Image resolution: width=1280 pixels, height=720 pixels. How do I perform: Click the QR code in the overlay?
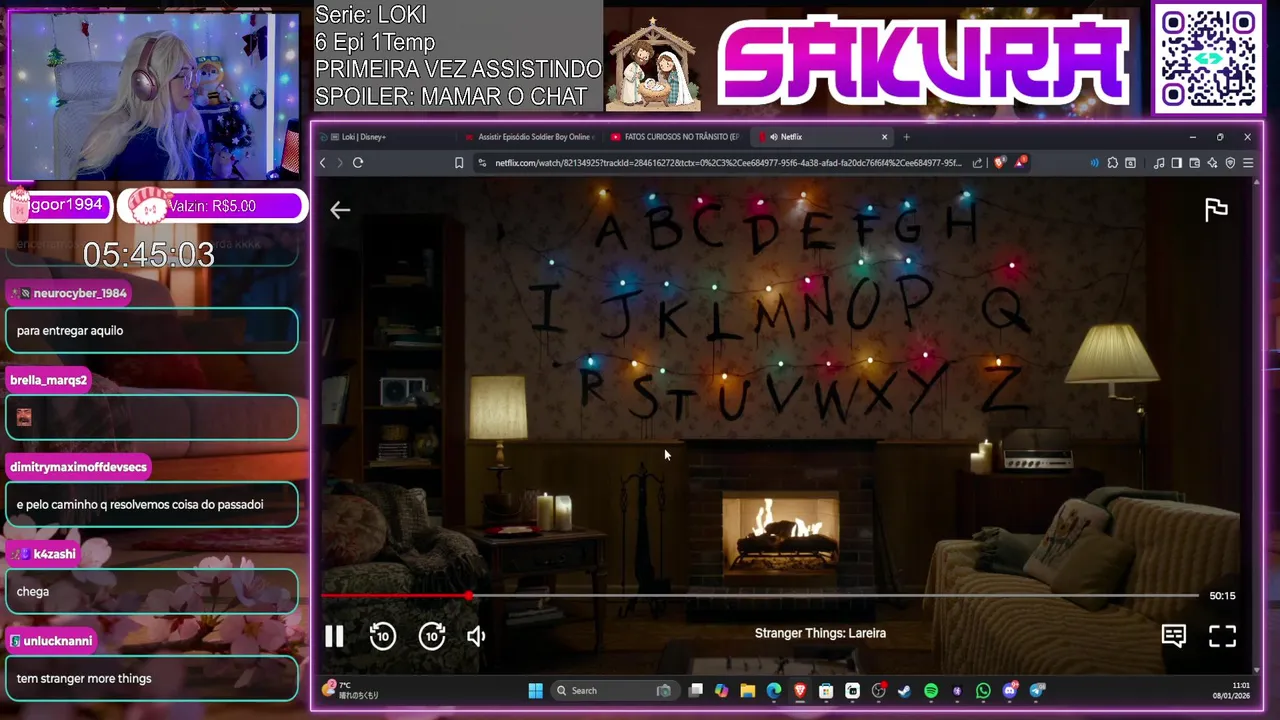tap(1208, 59)
